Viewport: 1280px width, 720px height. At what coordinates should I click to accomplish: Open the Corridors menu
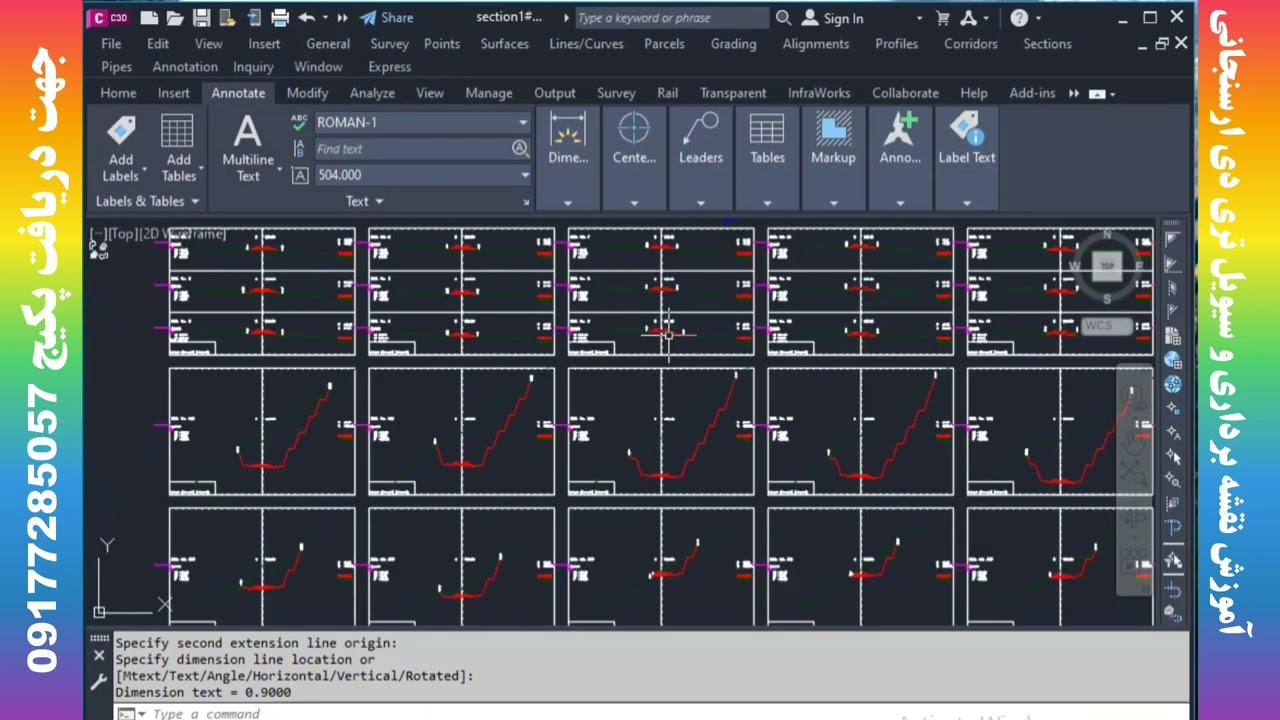pyautogui.click(x=970, y=44)
